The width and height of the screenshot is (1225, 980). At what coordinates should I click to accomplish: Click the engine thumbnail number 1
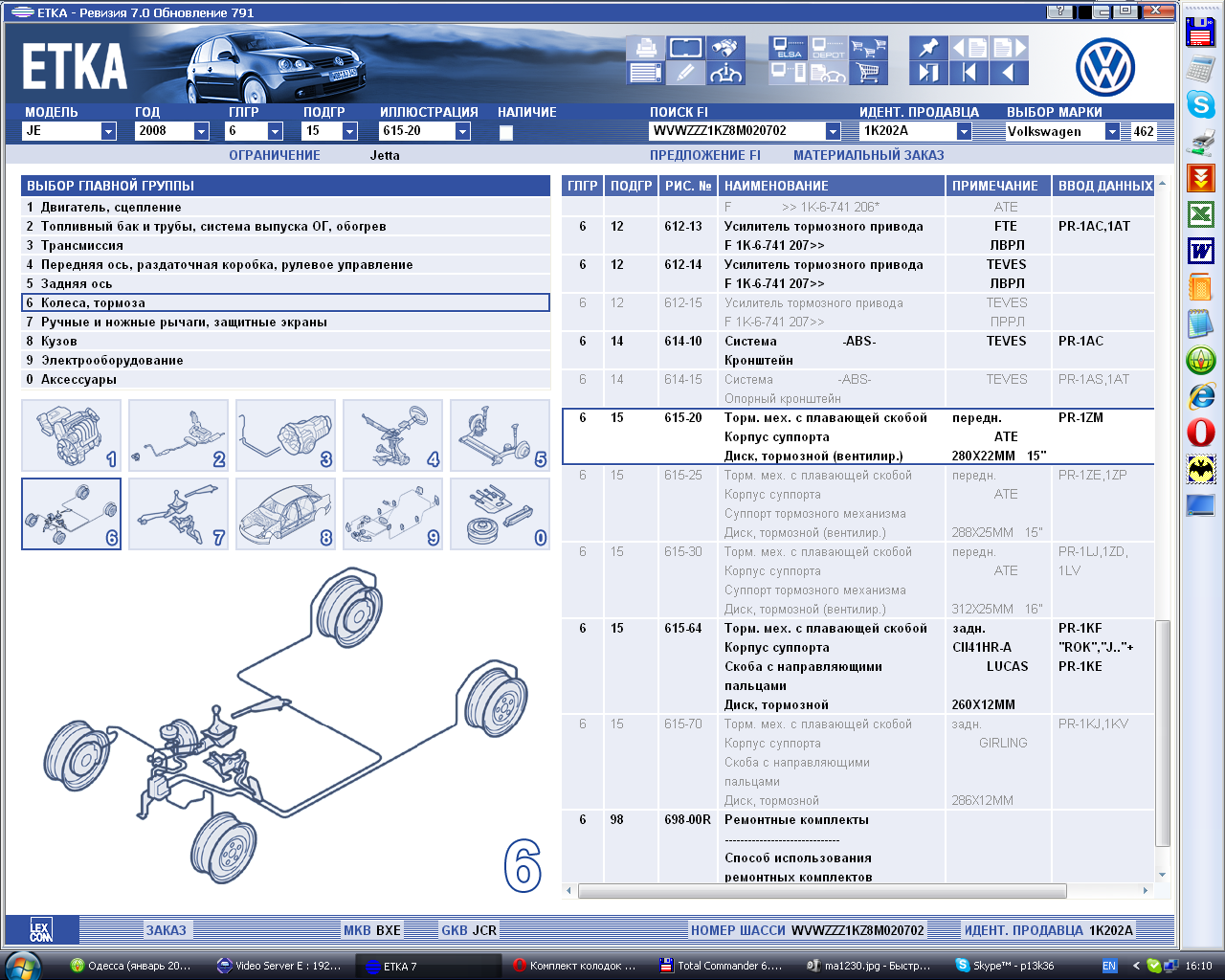pyautogui.click(x=72, y=435)
